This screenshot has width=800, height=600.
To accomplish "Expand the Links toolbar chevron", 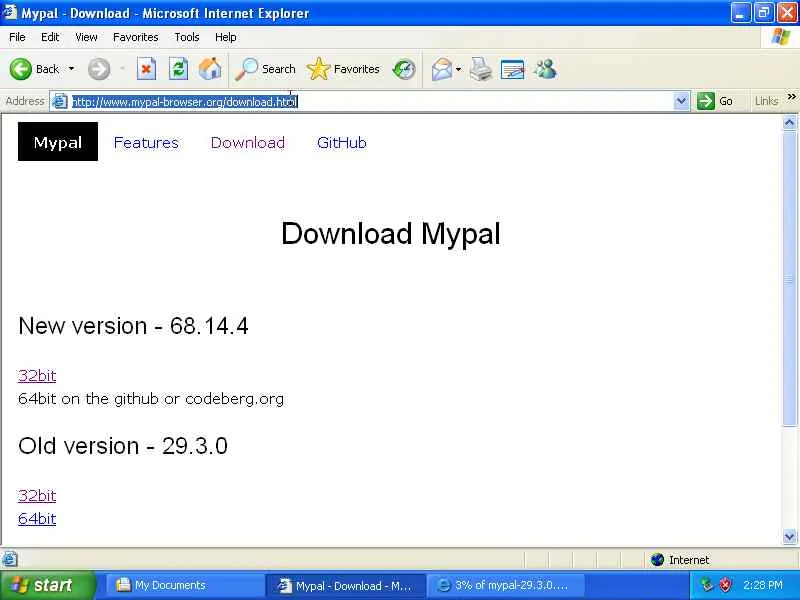I will 791,97.
